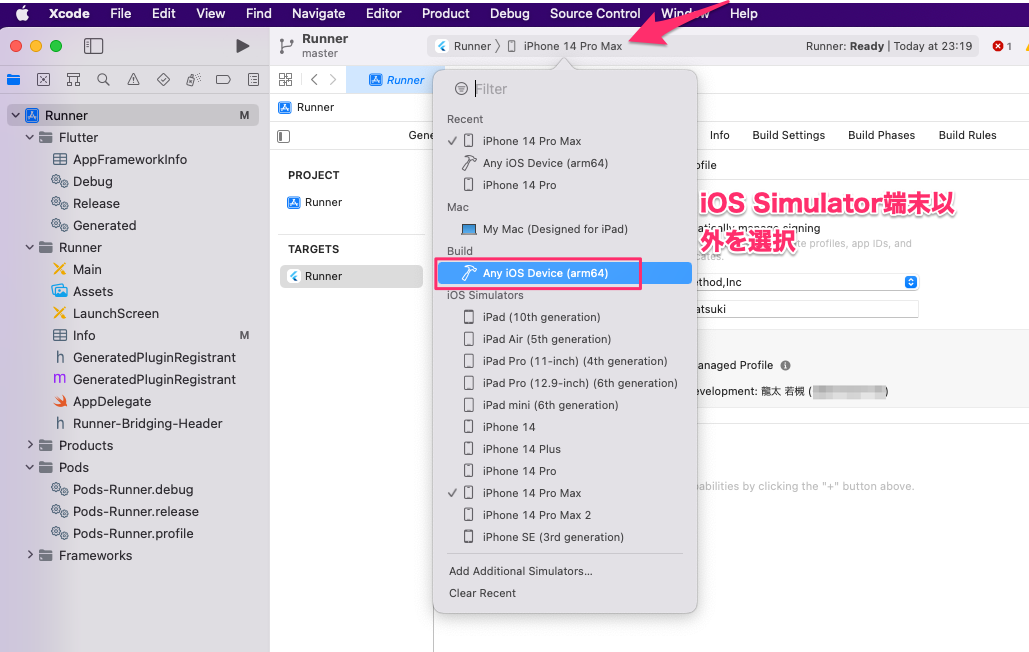
Task: Go back with the left chevron
Action: click(x=314, y=80)
